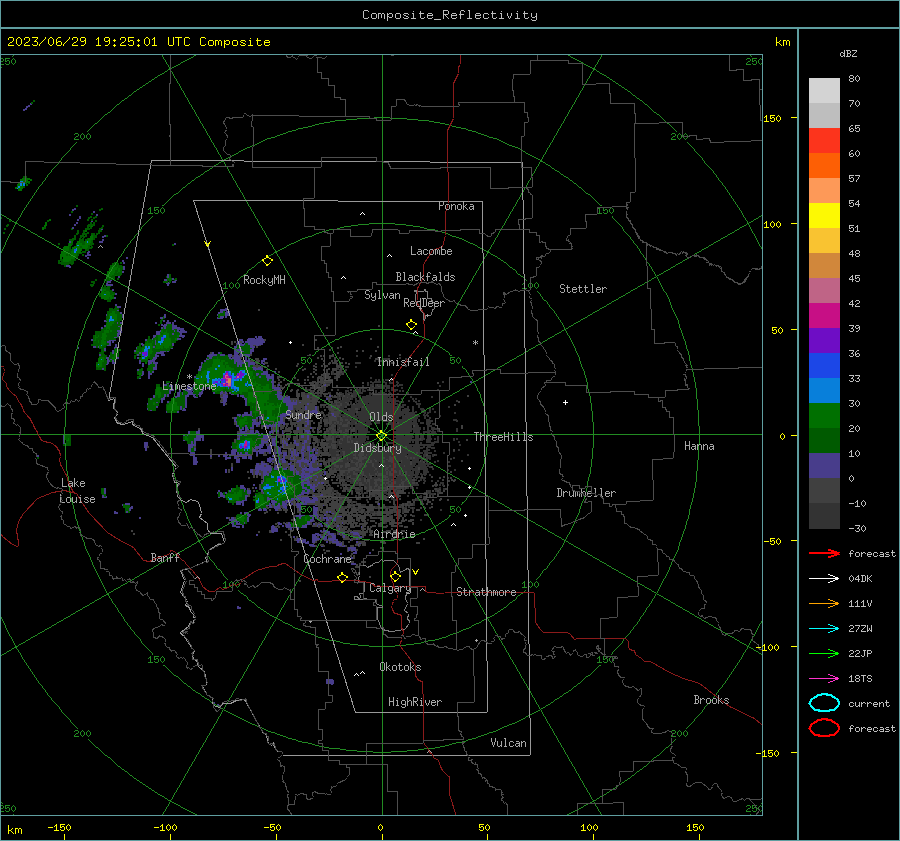This screenshot has width=900, height=841.
Task: Click the yellow diamond marker below Cochrane
Action: click(x=342, y=577)
